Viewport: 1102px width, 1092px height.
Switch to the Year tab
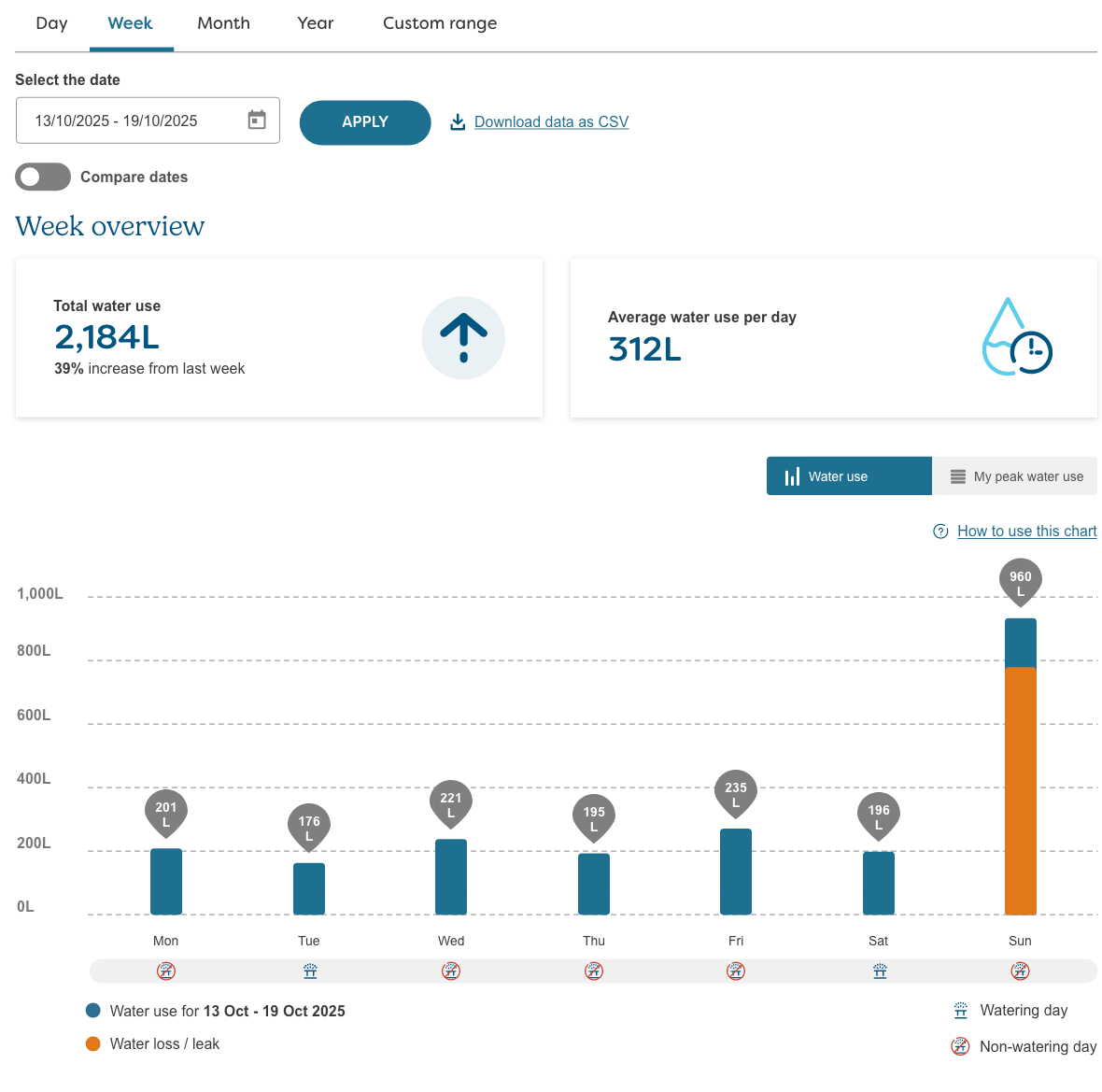pyautogui.click(x=315, y=23)
